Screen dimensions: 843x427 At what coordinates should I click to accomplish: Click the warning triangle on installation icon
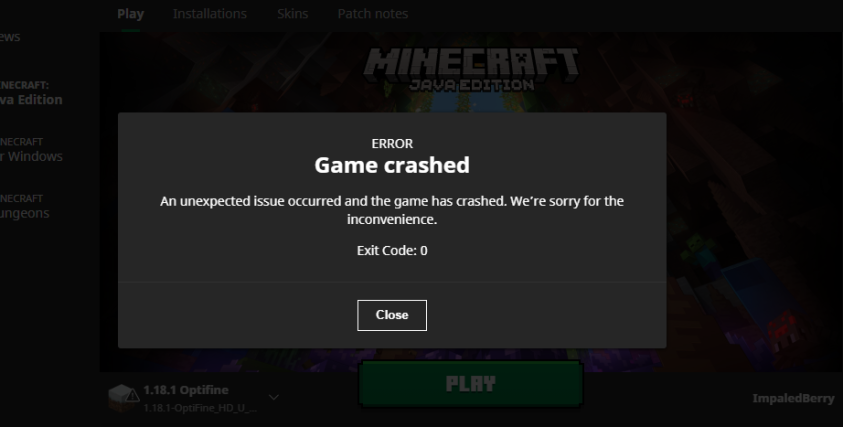tap(133, 397)
